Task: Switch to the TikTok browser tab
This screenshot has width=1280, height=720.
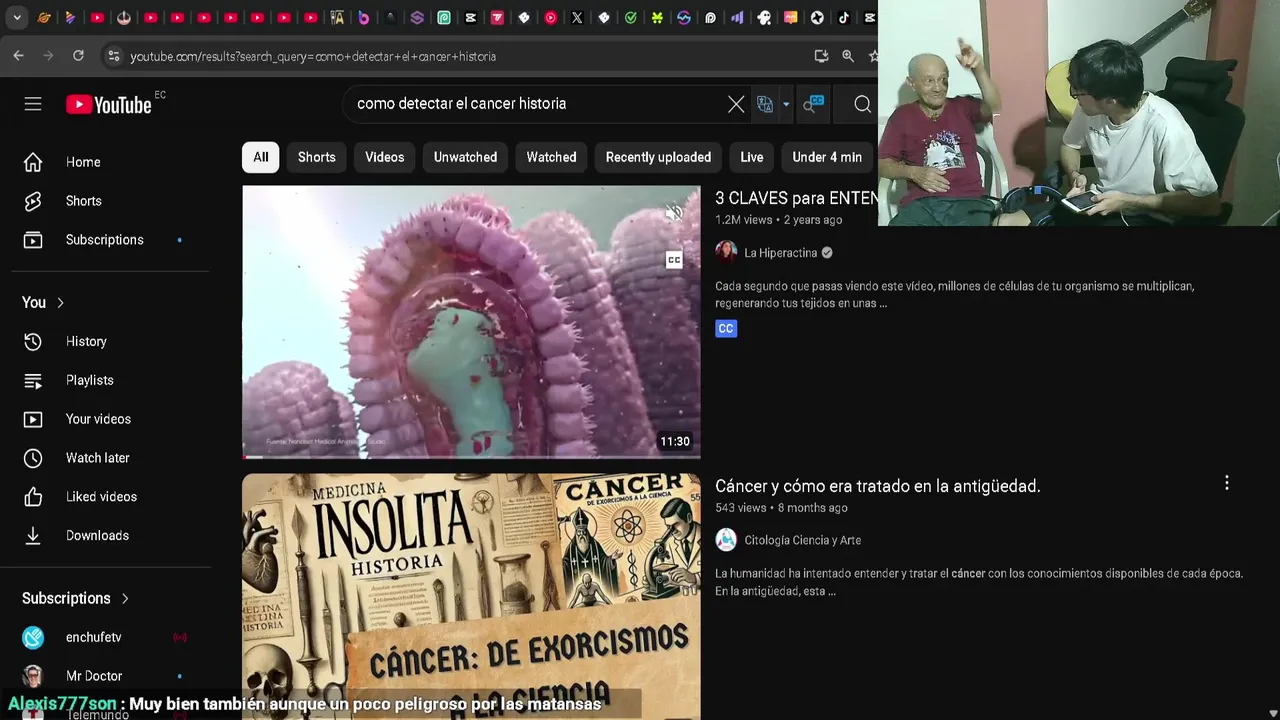Action: click(x=844, y=17)
